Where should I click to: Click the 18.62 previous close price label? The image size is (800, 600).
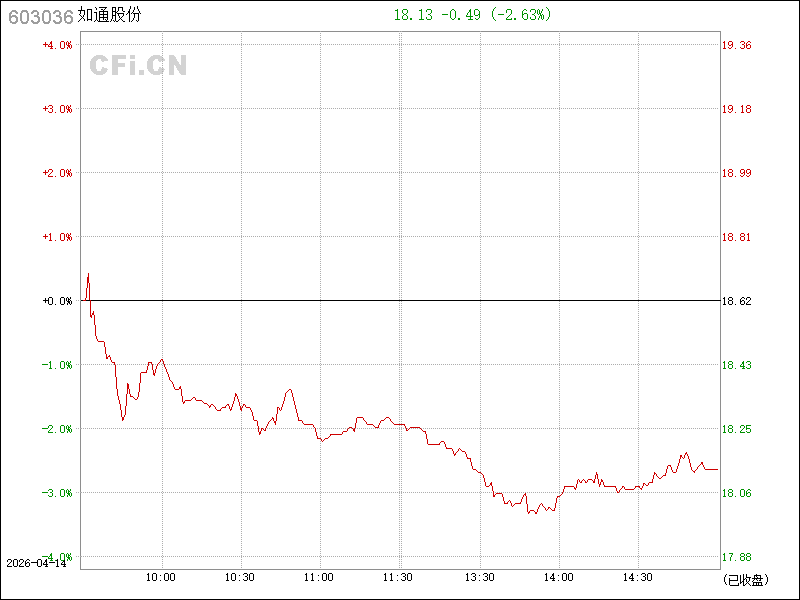pyautogui.click(x=737, y=301)
